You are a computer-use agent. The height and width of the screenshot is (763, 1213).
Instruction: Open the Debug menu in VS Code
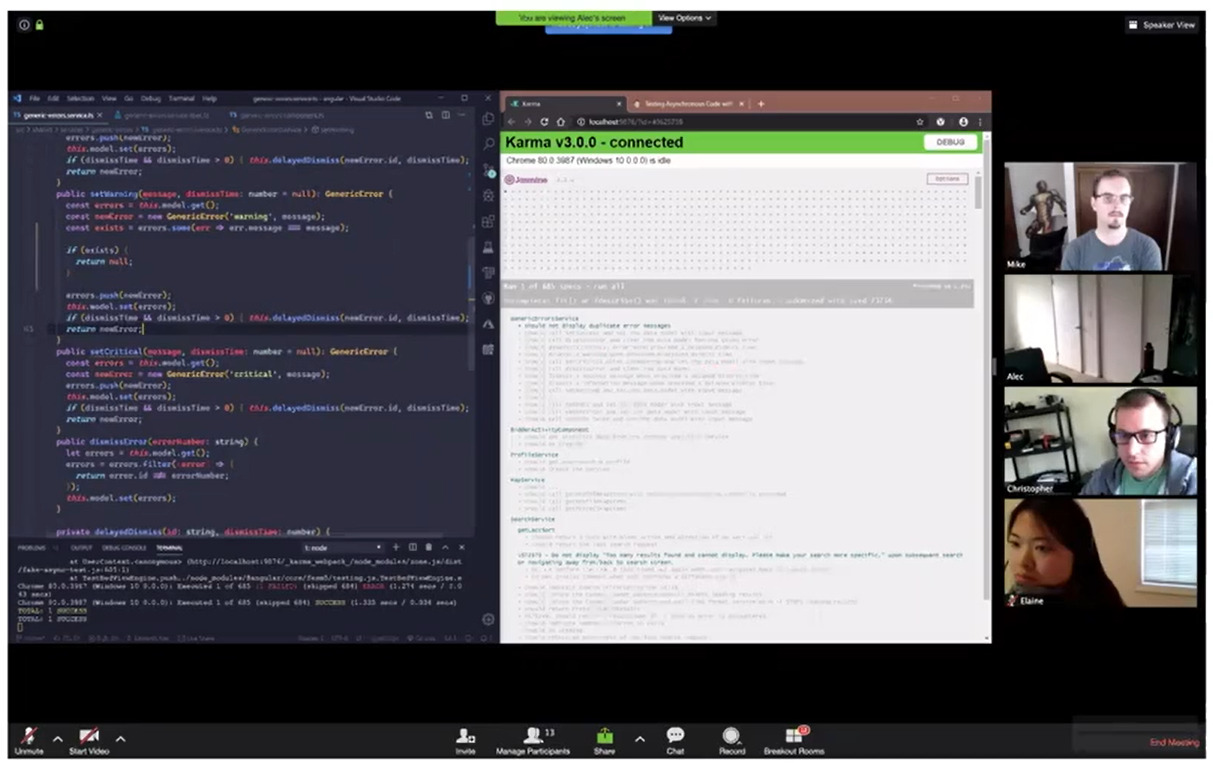tap(151, 99)
